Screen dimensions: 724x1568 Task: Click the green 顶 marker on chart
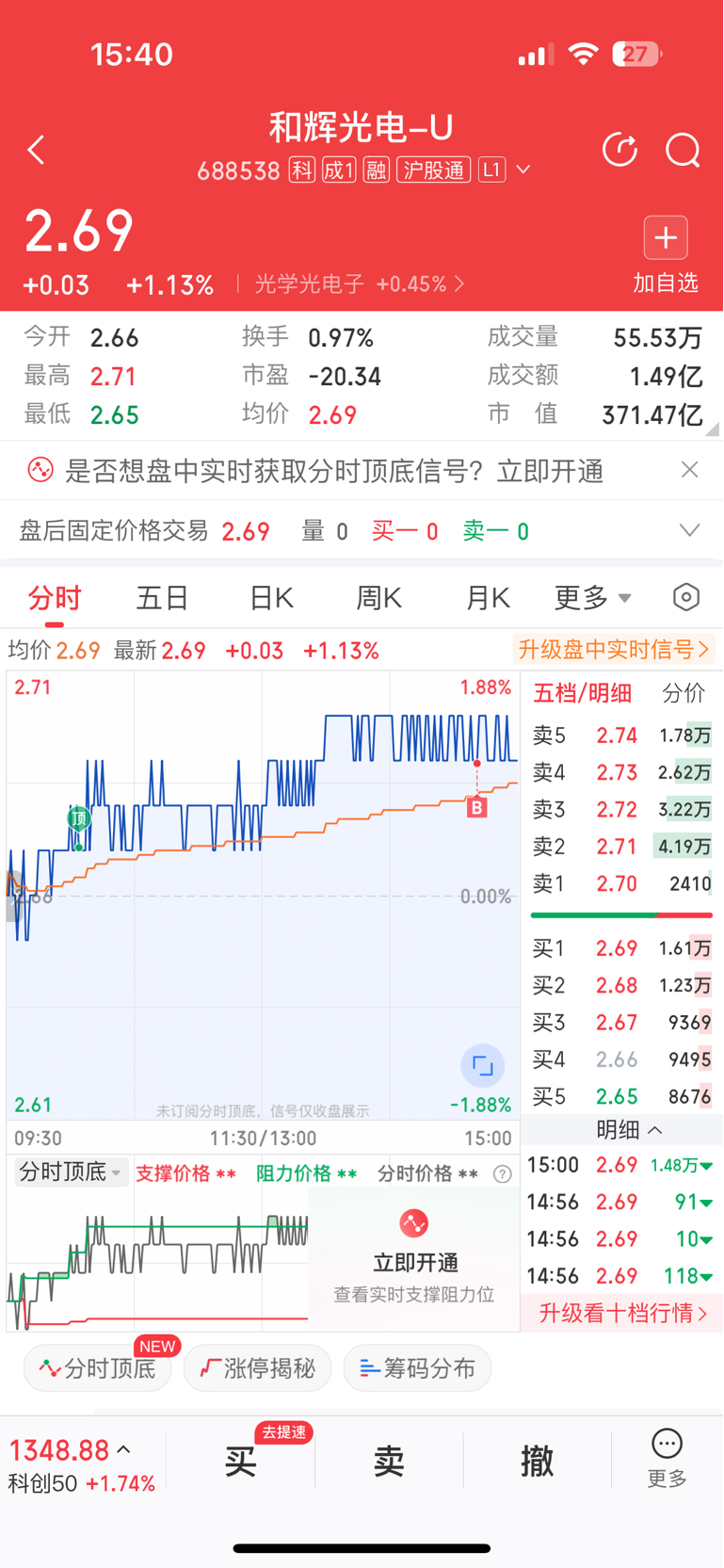pos(79,818)
